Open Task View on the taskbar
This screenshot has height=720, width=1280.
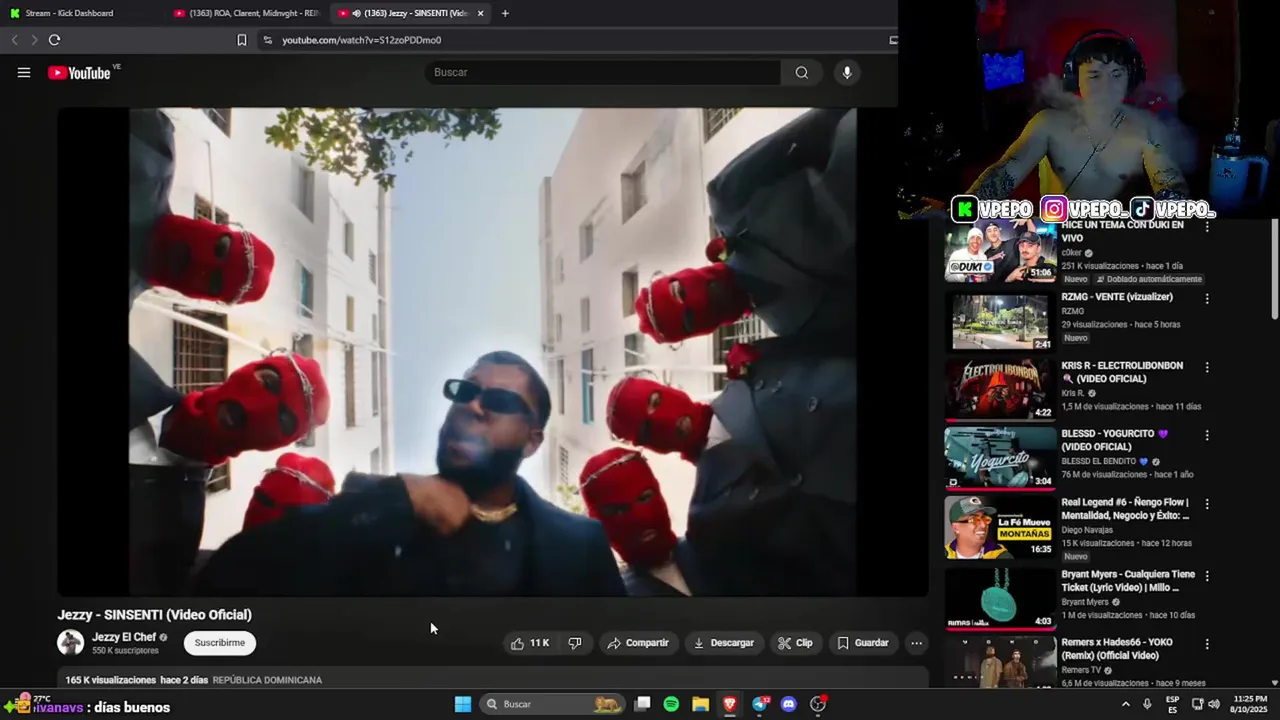(643, 704)
